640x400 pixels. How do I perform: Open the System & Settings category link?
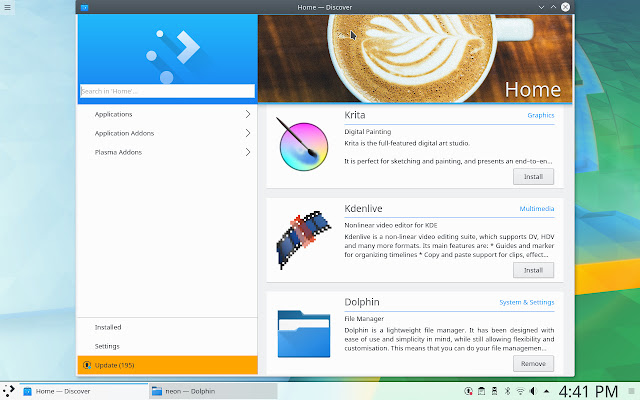[527, 302]
